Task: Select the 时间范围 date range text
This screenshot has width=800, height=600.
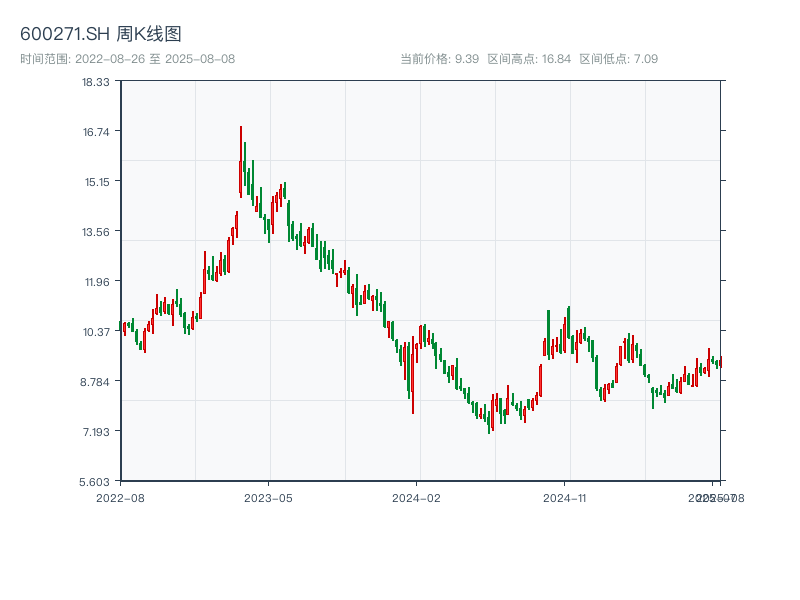Action: coord(127,59)
